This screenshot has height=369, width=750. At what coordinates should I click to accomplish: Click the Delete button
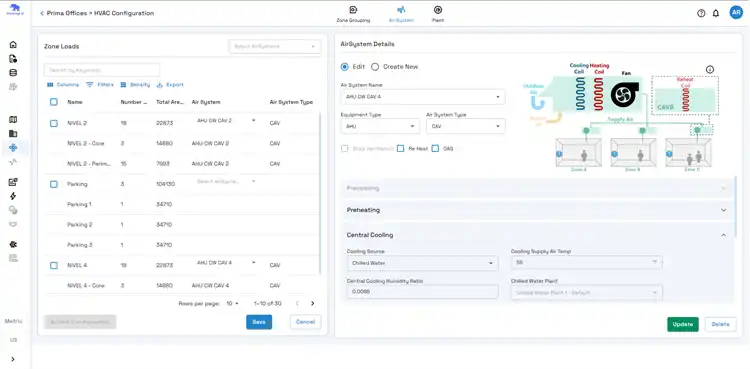(720, 324)
